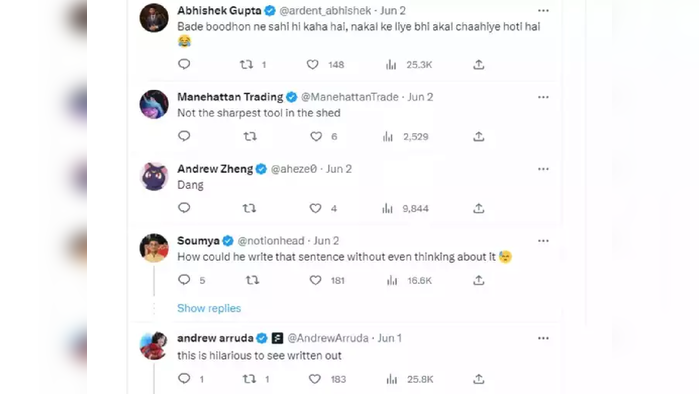Open Abhishek Gupta's profile picture

coord(154,18)
